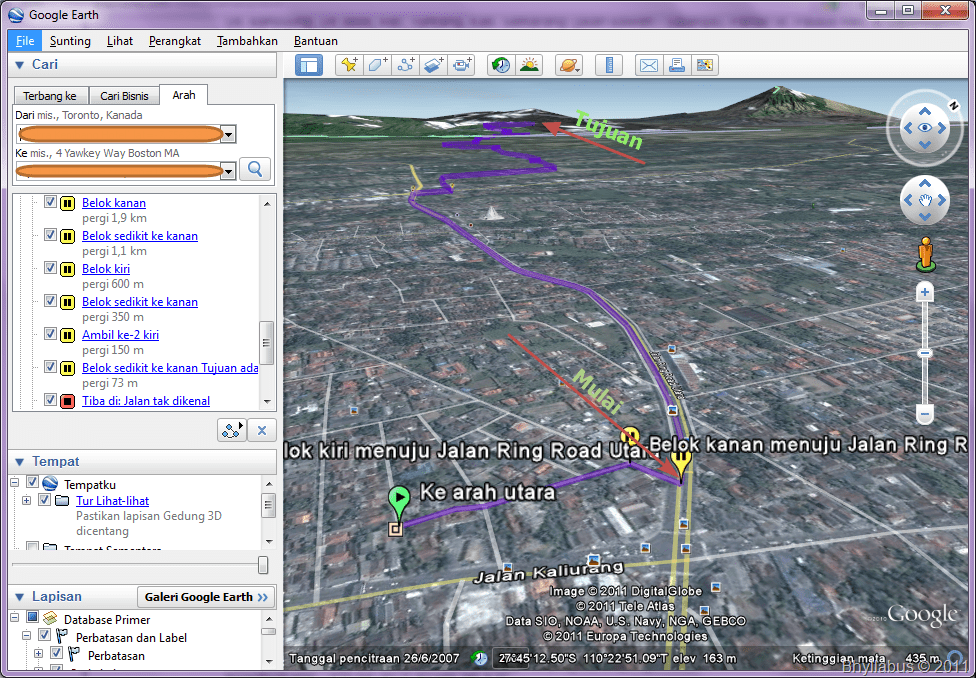Uncheck the Ambil ke-2 kiri step
Image resolution: width=976 pixels, height=678 pixels.
pyautogui.click(x=50, y=334)
